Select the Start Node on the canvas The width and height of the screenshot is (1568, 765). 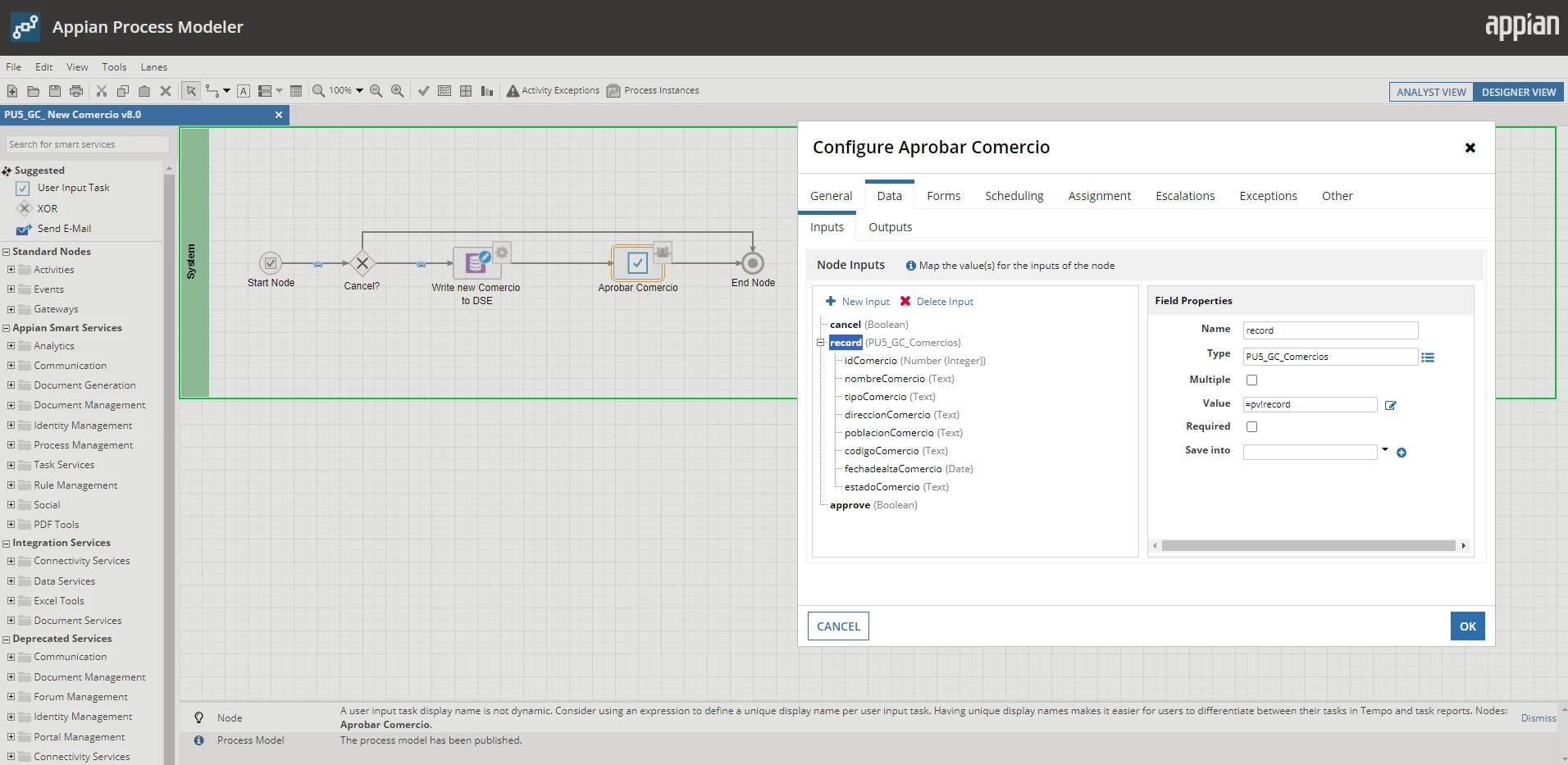pyautogui.click(x=271, y=263)
